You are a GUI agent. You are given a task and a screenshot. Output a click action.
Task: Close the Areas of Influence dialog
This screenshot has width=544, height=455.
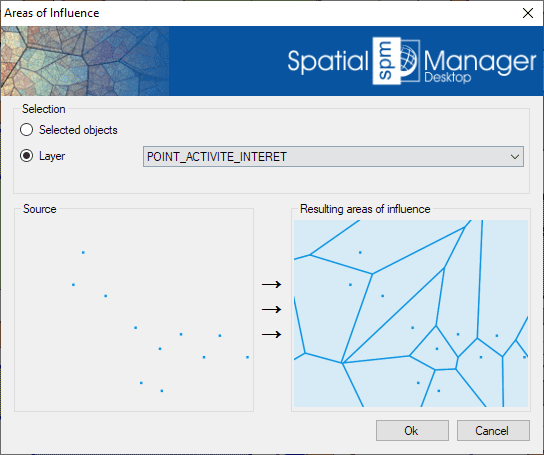[528, 13]
